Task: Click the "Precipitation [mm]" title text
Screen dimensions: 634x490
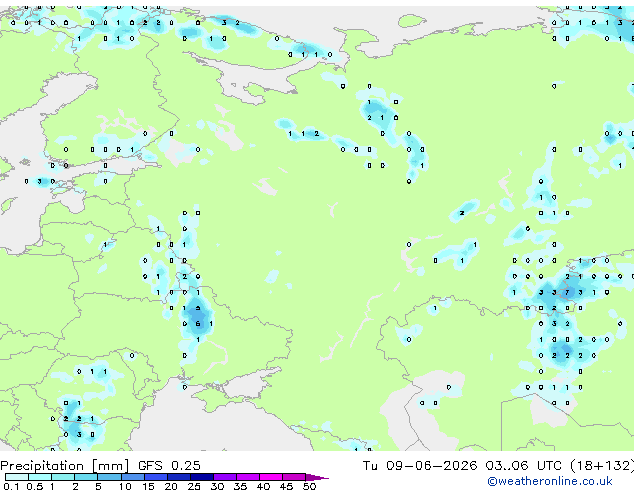Action: click(65, 466)
